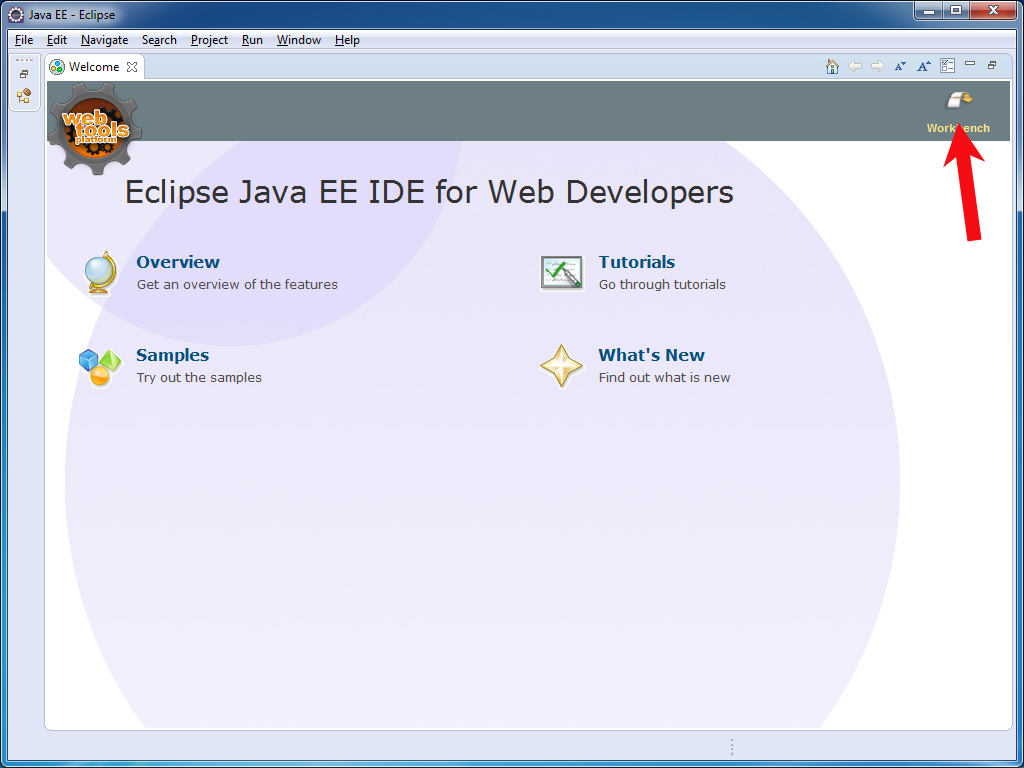Viewport: 1024px width, 768px height.
Task: Open the Run menu
Action: pos(252,40)
